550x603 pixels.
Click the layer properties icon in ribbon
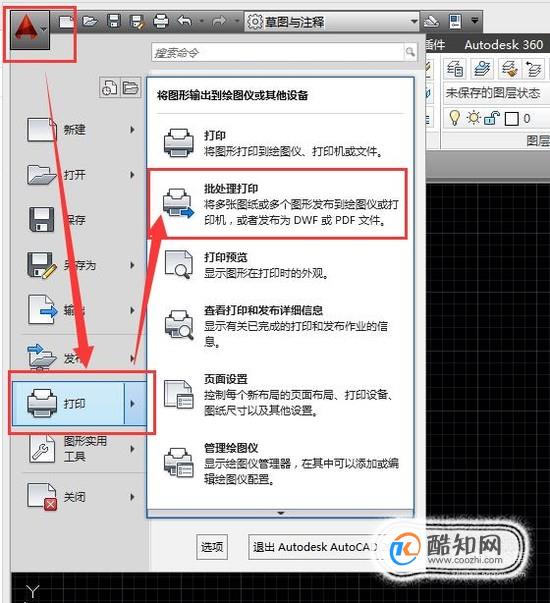click(x=455, y=69)
